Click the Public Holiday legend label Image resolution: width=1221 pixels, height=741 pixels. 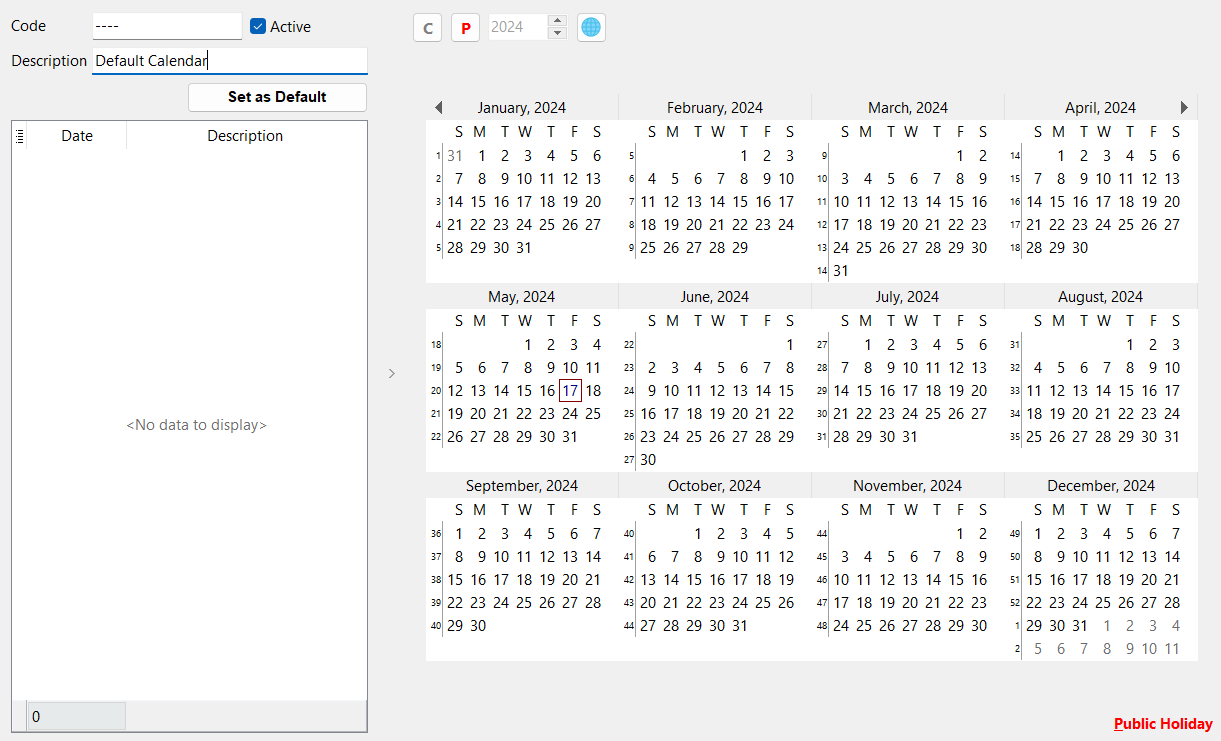point(1163,724)
